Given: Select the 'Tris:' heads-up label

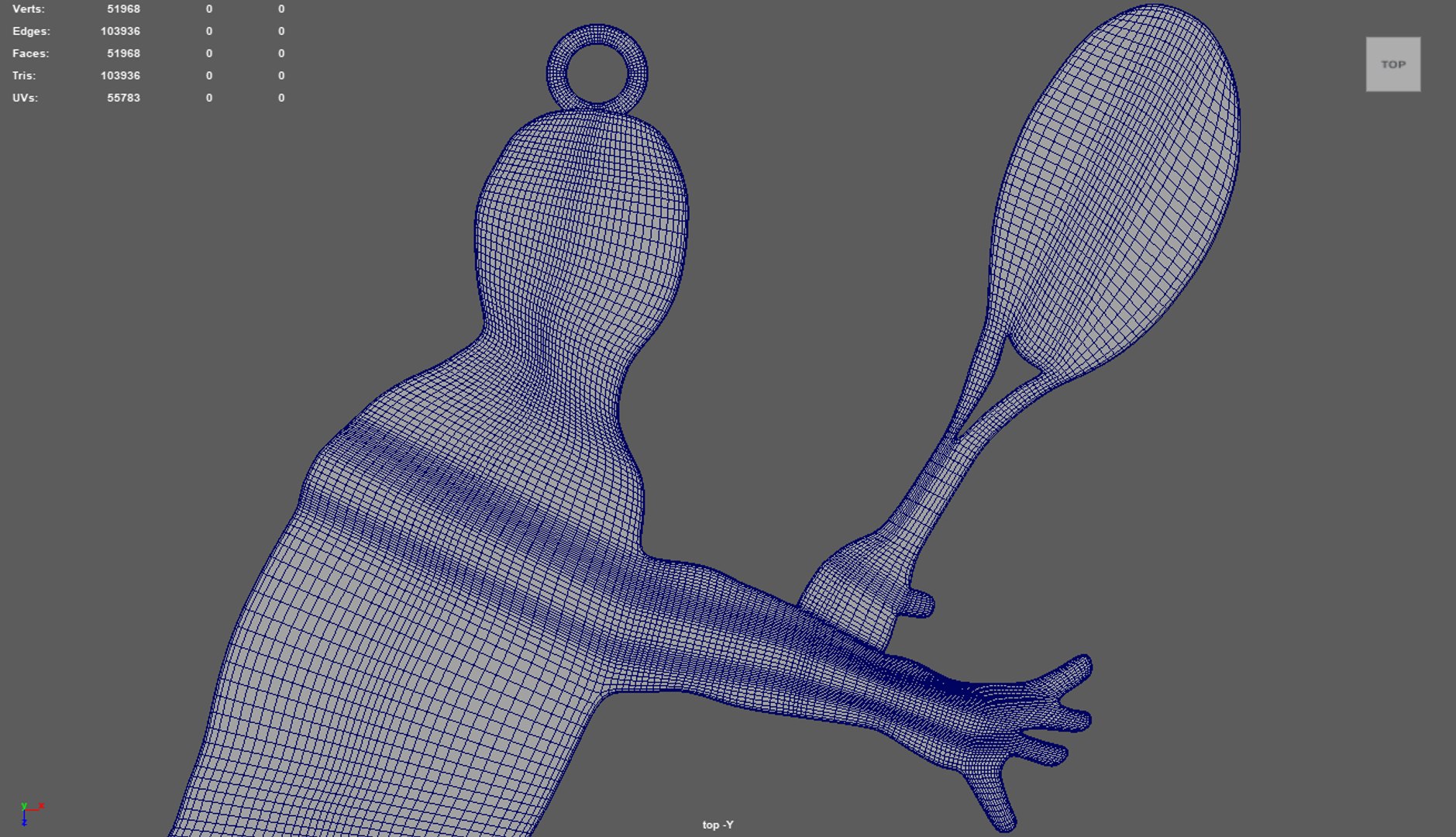Looking at the screenshot, I should (24, 76).
